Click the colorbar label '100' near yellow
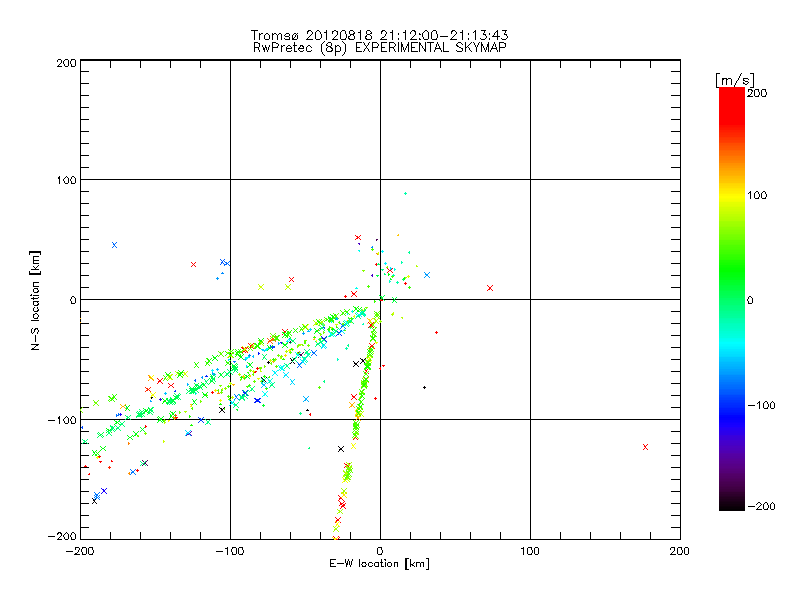This screenshot has width=800, height=600. (758, 195)
